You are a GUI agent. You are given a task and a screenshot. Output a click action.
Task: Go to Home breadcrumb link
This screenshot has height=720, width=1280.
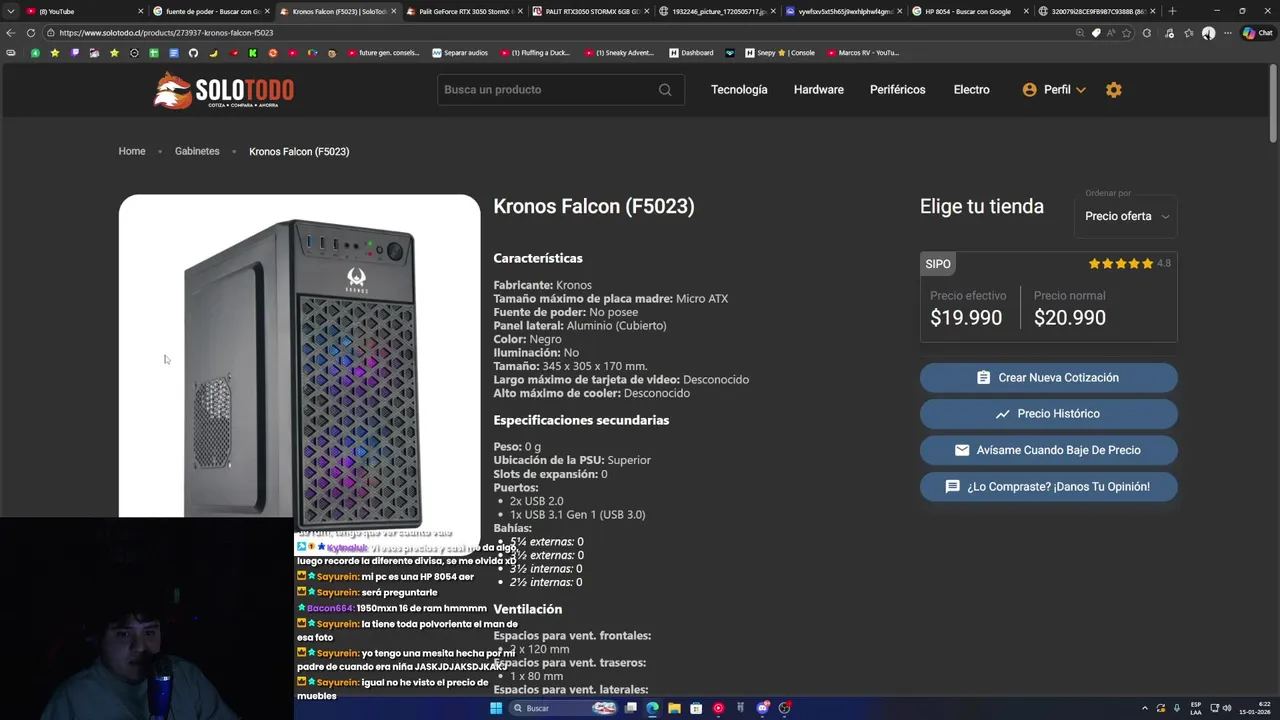click(x=132, y=151)
